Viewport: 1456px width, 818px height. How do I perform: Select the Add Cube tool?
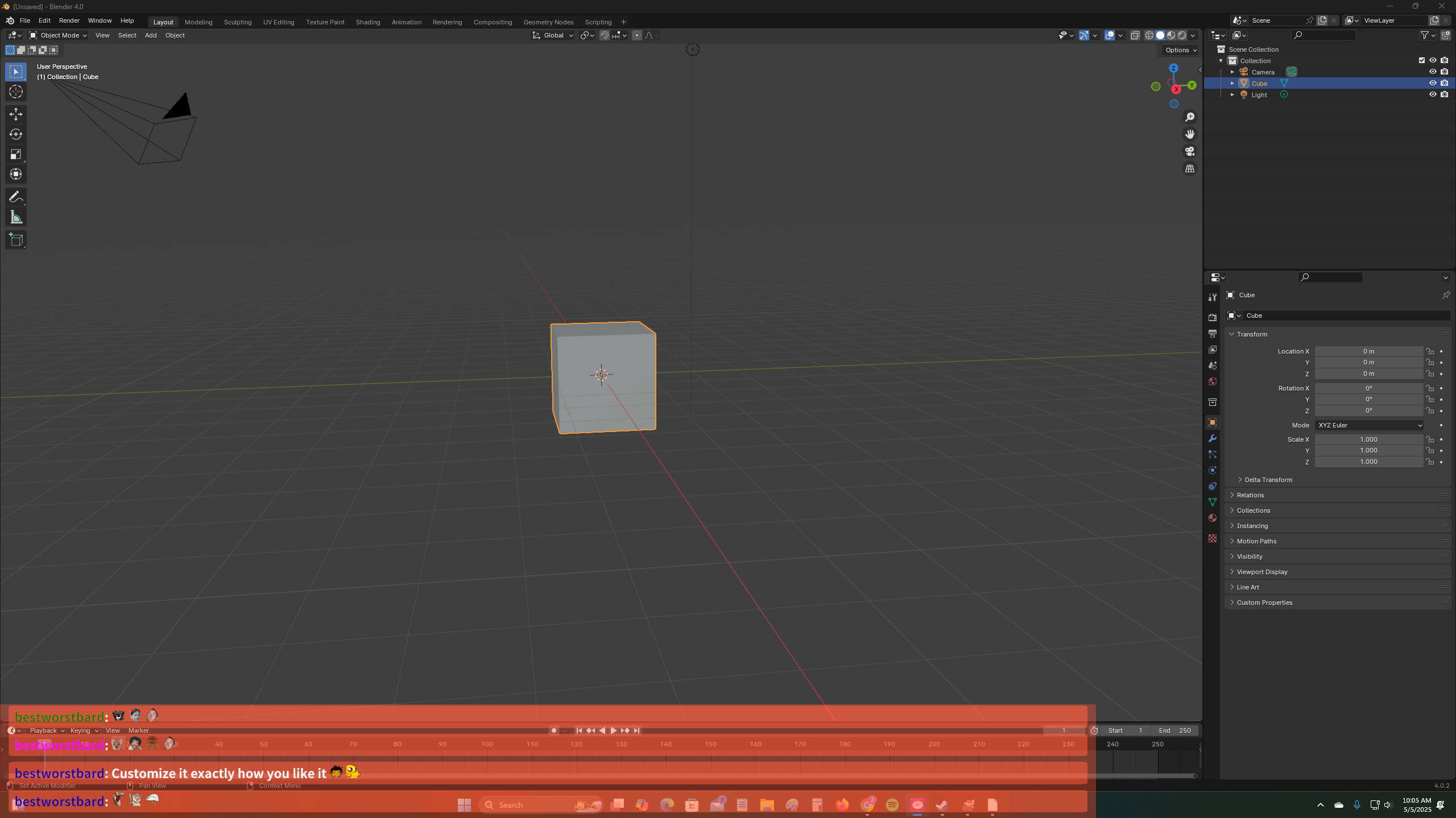15,240
